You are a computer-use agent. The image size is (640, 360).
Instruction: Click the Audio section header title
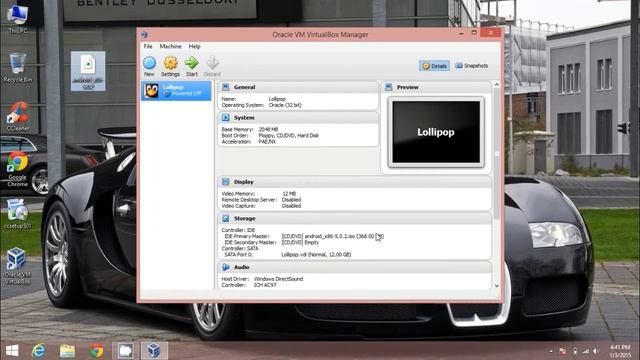click(242, 267)
